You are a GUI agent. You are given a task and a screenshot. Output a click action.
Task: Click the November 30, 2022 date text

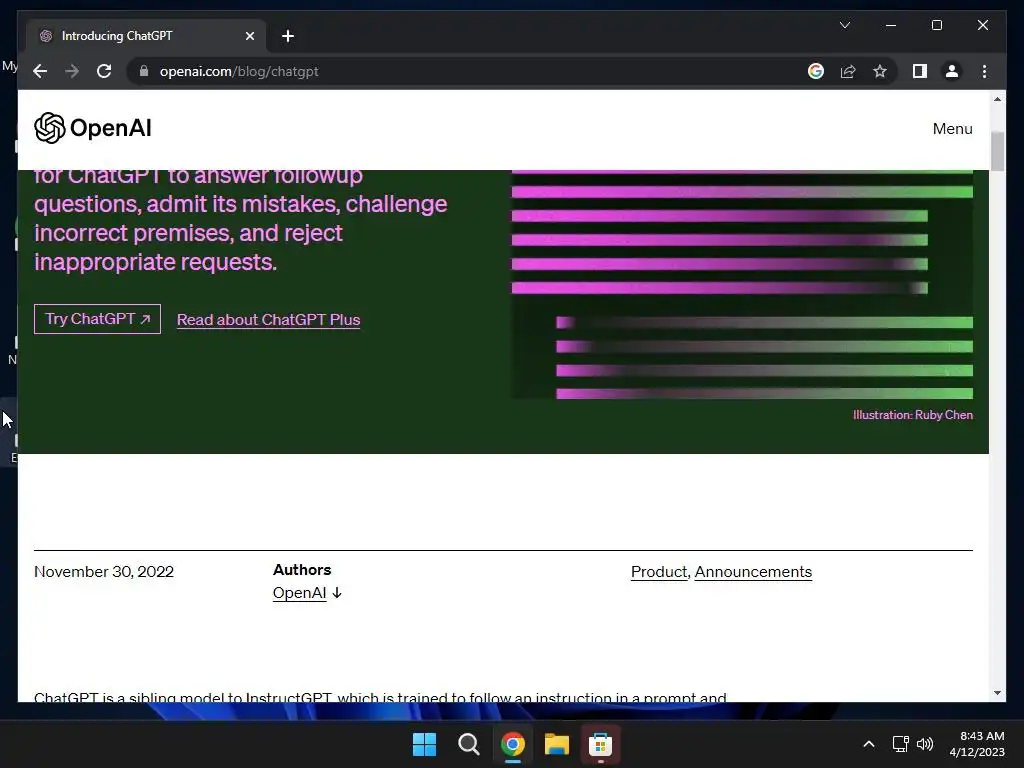104,571
